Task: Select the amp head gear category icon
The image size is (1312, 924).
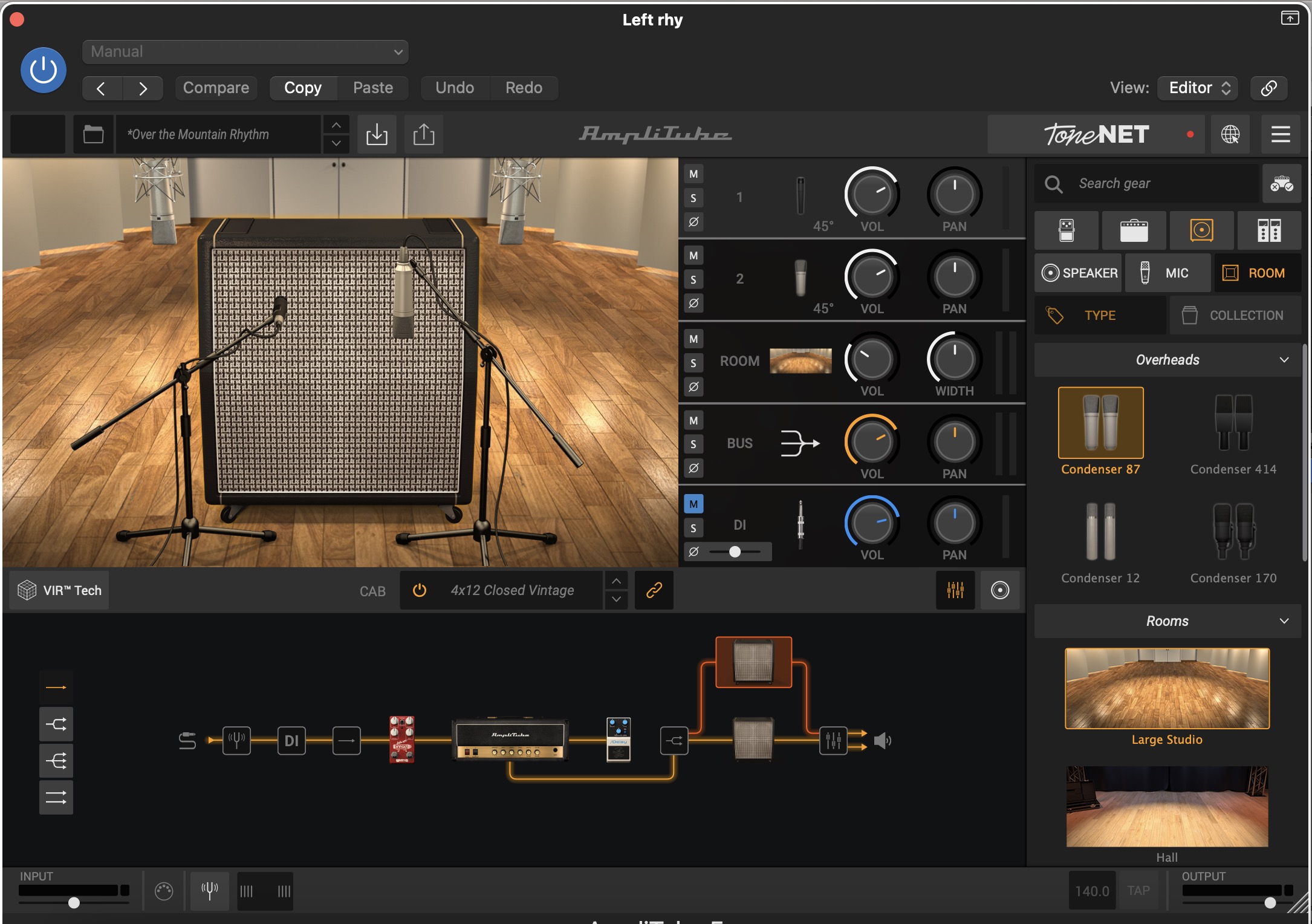Action: (1134, 230)
